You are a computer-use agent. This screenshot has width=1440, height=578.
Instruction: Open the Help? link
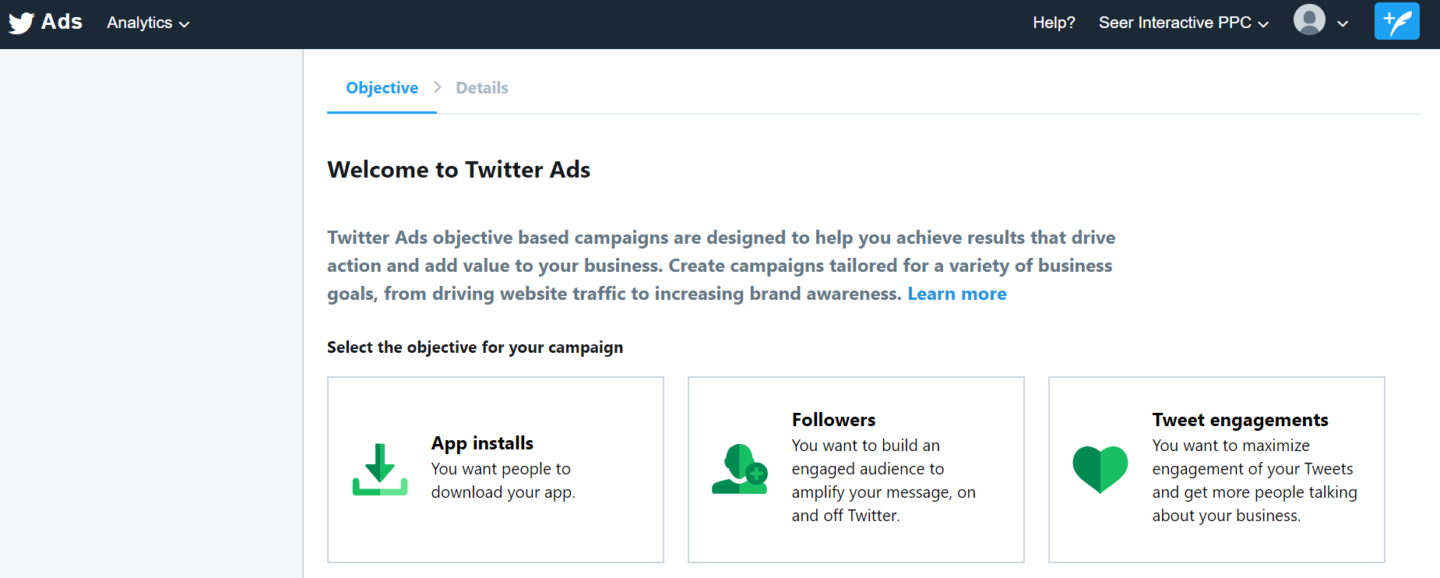pyautogui.click(x=1054, y=23)
